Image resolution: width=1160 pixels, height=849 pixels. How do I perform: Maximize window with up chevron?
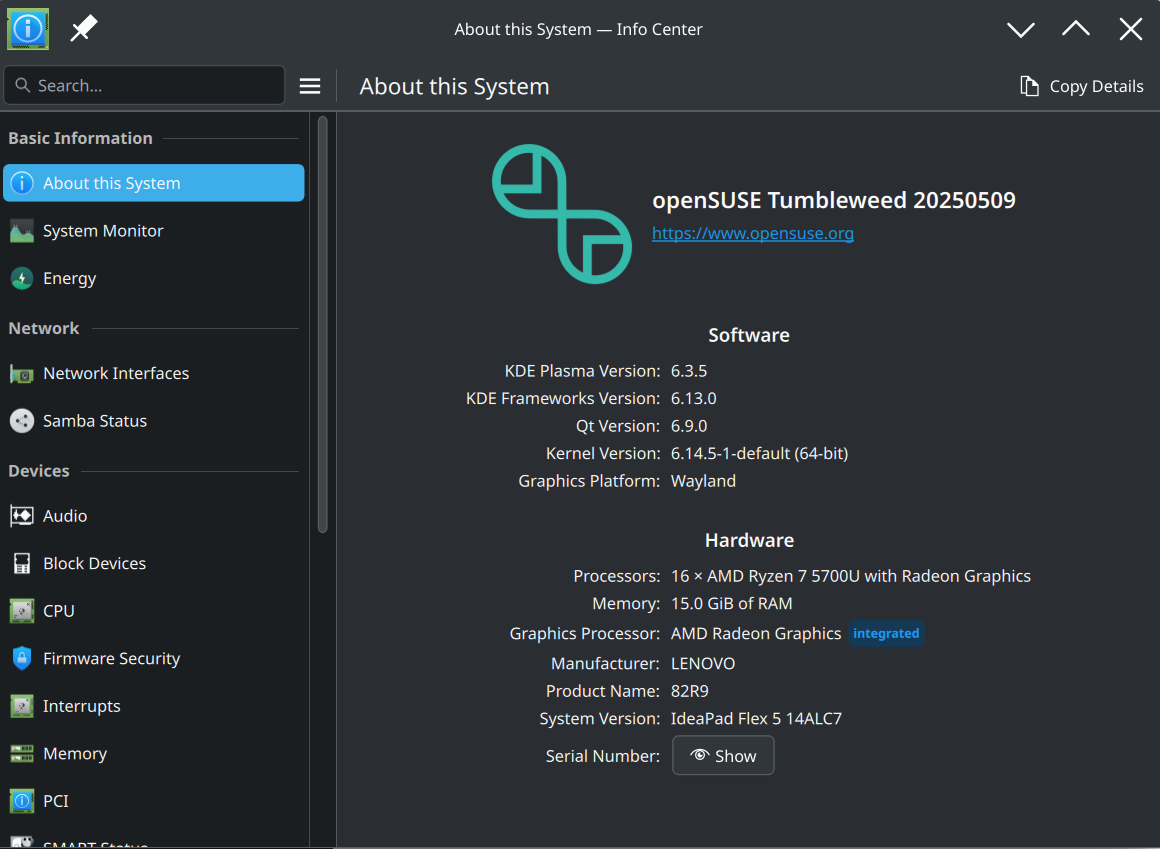1076,30
